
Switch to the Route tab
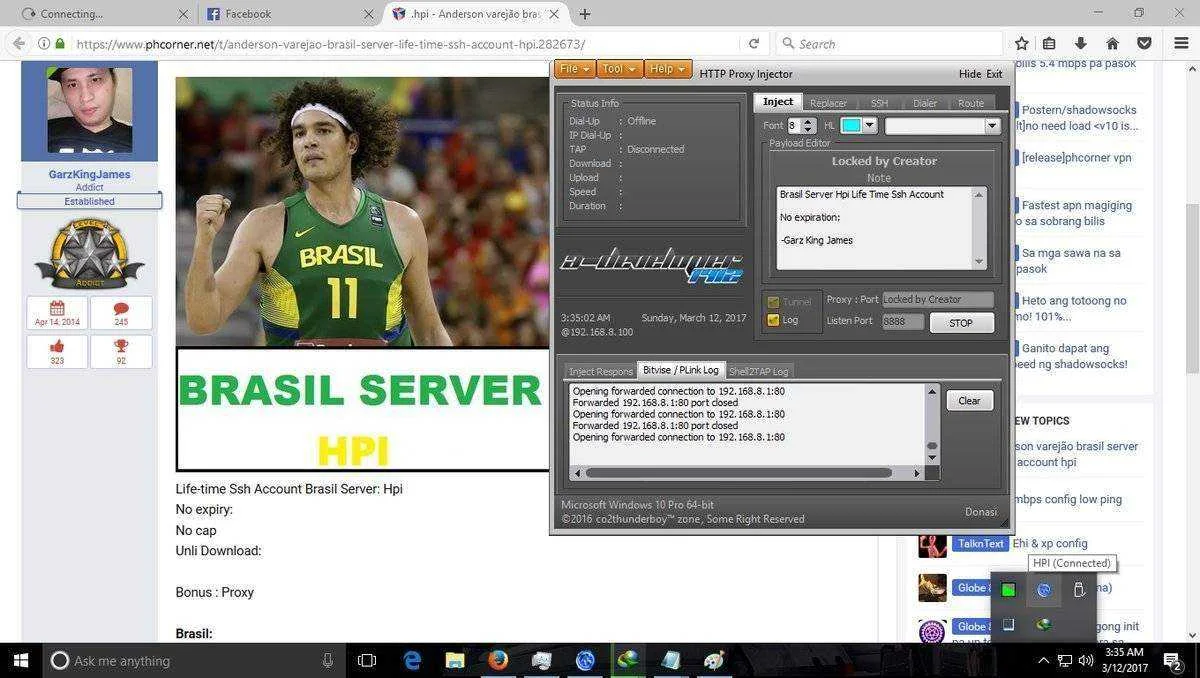pos(971,103)
